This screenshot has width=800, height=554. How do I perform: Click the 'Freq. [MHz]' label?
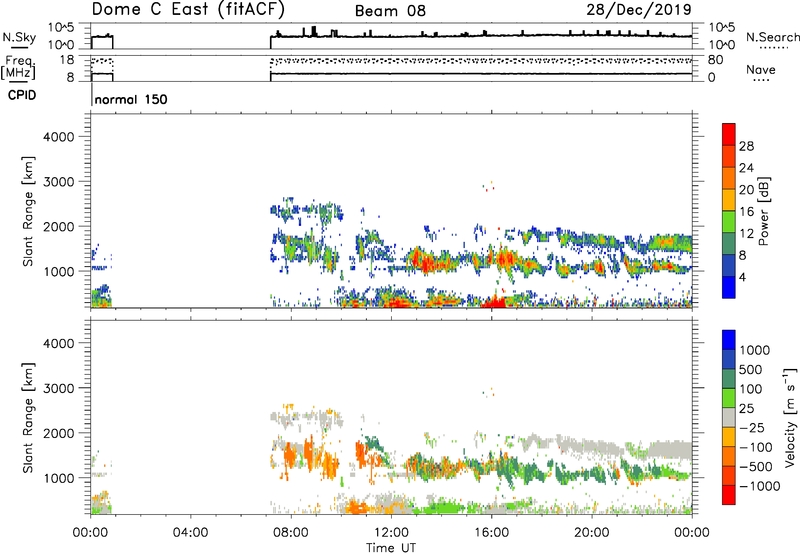pos(19,67)
